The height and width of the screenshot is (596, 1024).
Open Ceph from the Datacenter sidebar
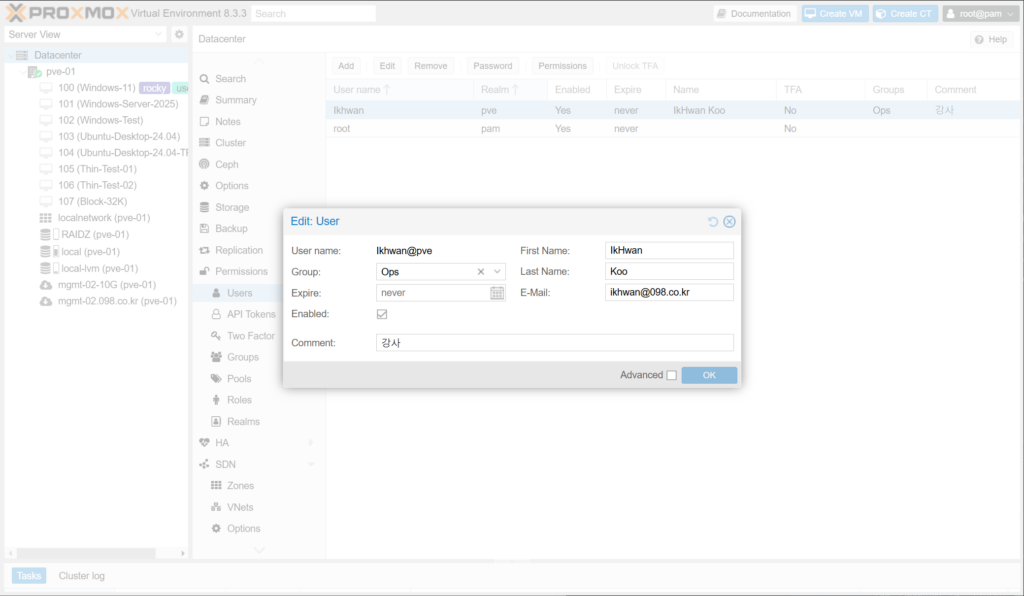click(x=227, y=164)
